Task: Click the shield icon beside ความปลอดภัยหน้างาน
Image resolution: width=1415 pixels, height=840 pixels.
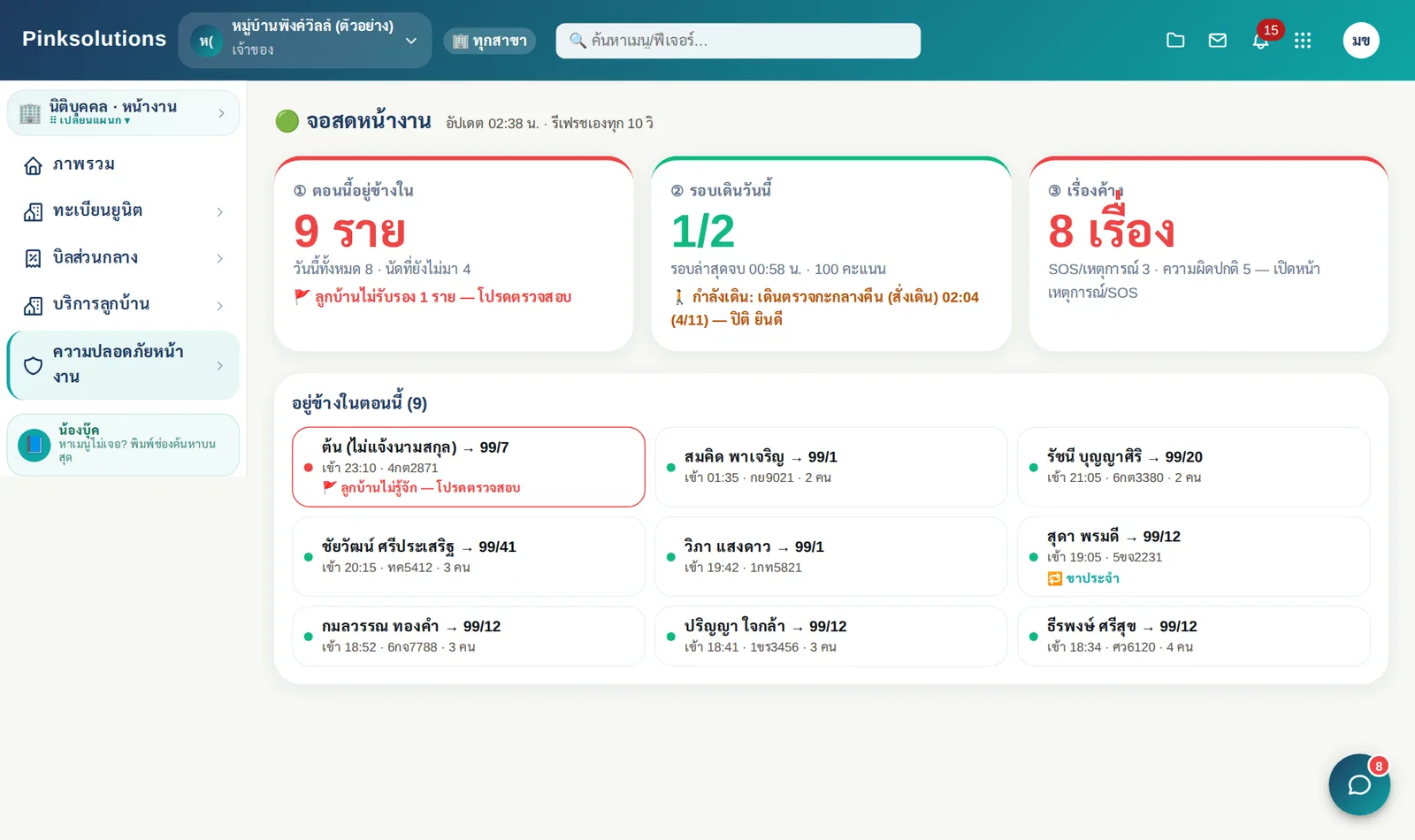Action: tap(33, 365)
